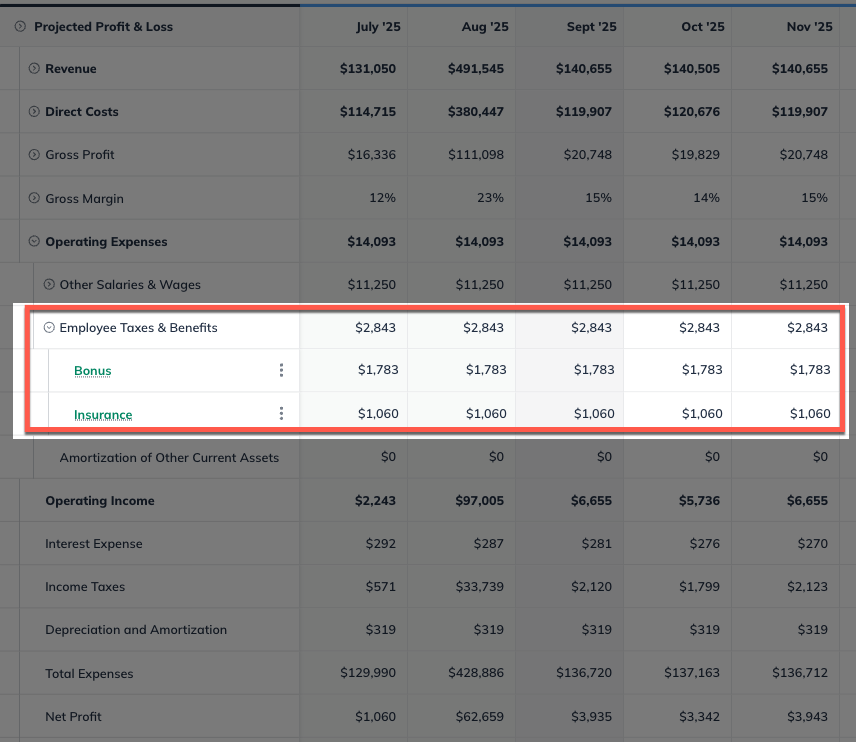Open the Bonus line item

[x=92, y=370]
